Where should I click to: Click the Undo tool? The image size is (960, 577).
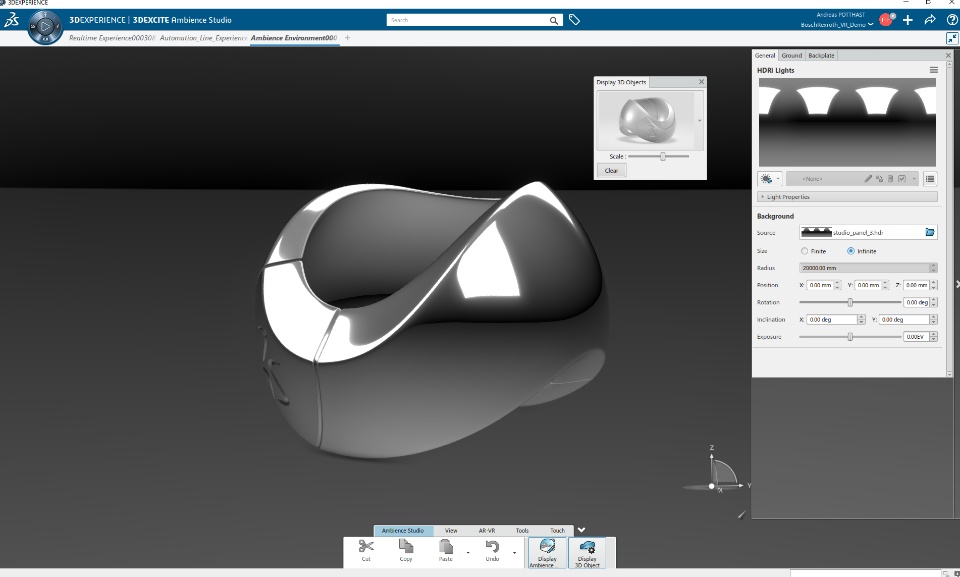click(x=492, y=549)
